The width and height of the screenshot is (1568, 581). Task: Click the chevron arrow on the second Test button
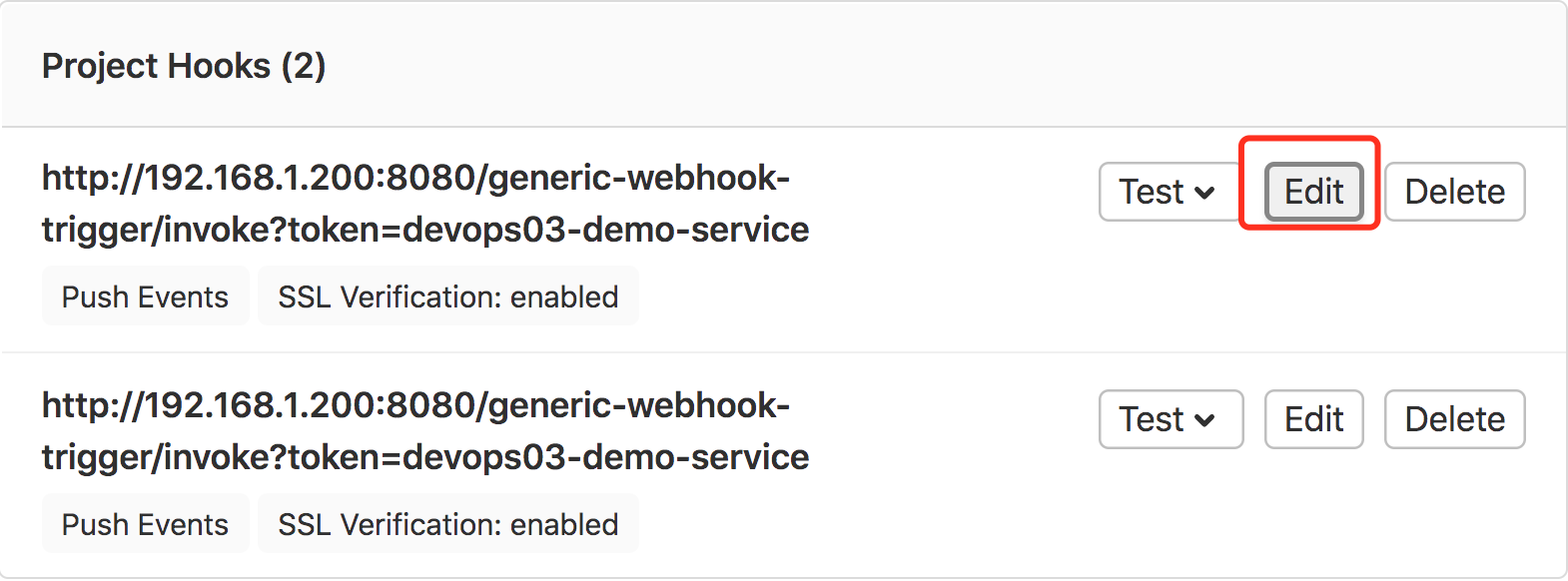click(1205, 420)
